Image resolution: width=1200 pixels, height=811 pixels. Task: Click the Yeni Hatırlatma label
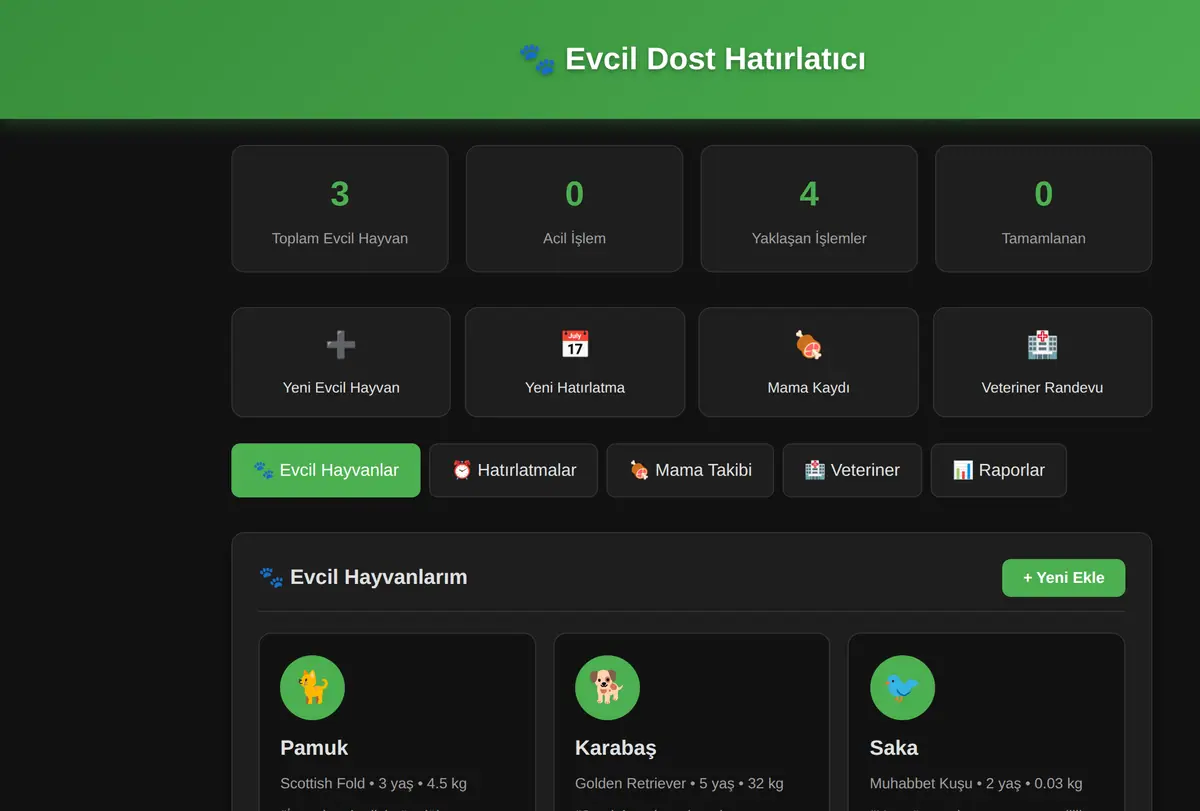pos(575,388)
